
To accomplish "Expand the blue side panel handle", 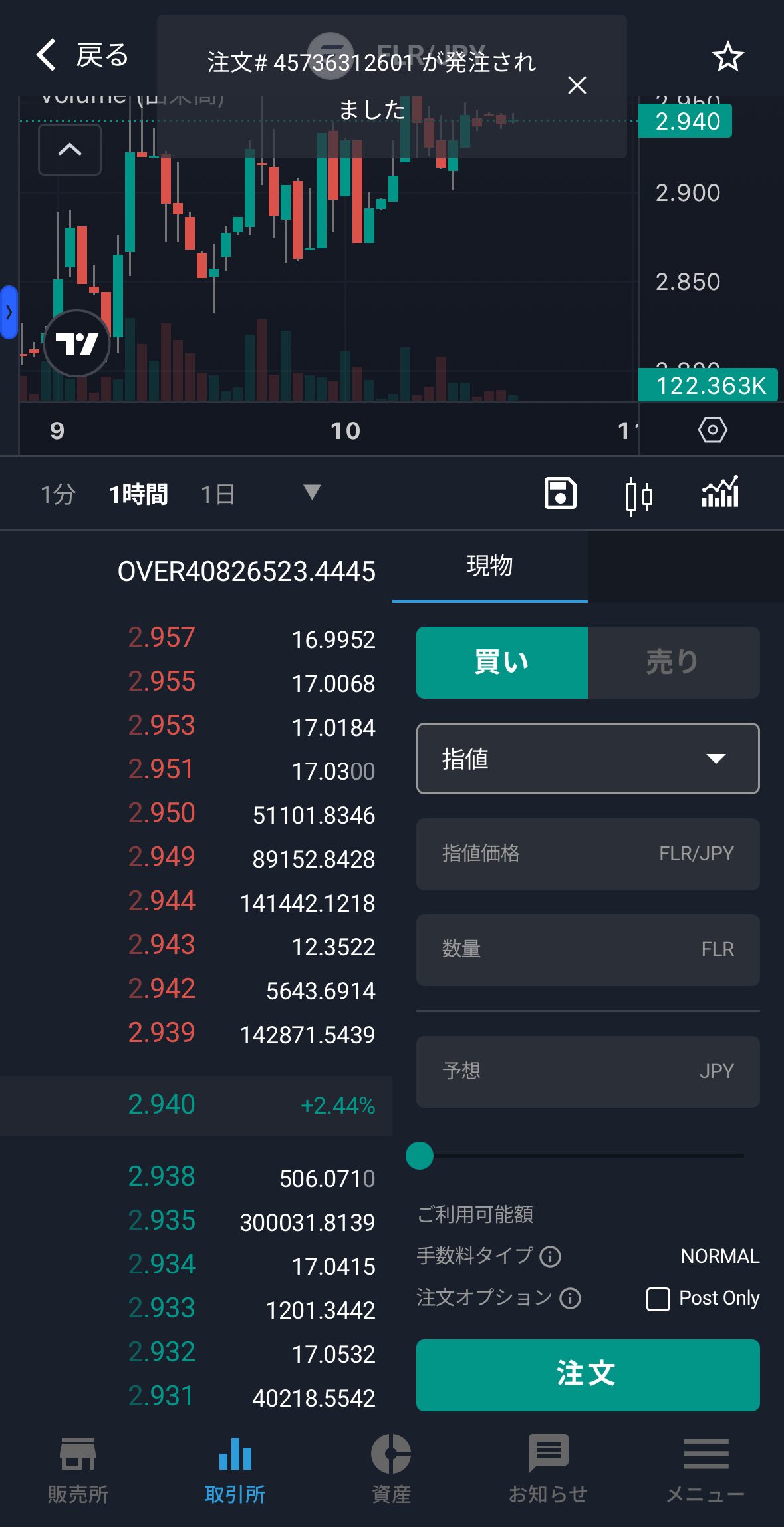I will [x=9, y=312].
